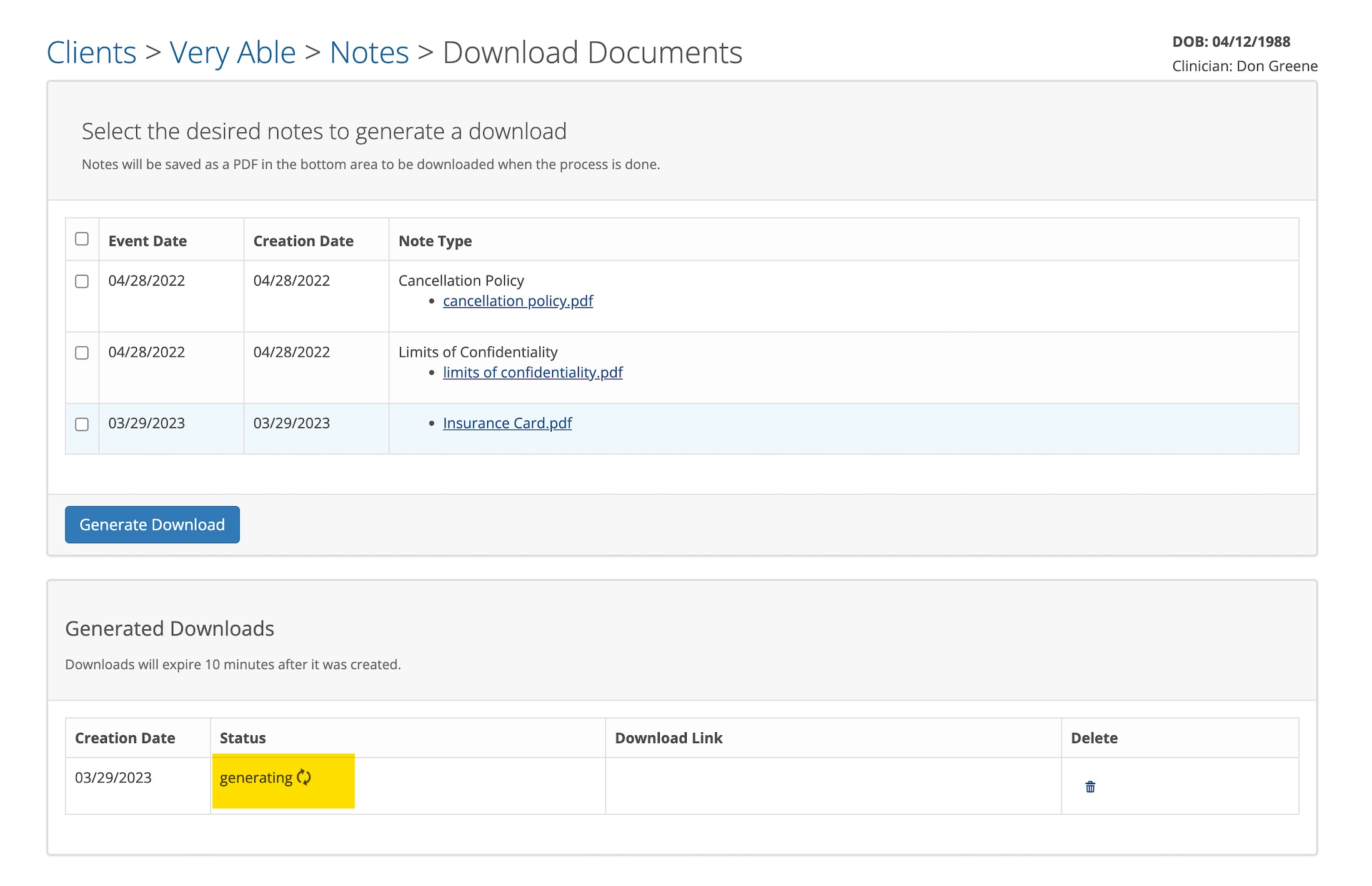1372x886 pixels.
Task: Click the Event Date column header
Action: point(147,241)
